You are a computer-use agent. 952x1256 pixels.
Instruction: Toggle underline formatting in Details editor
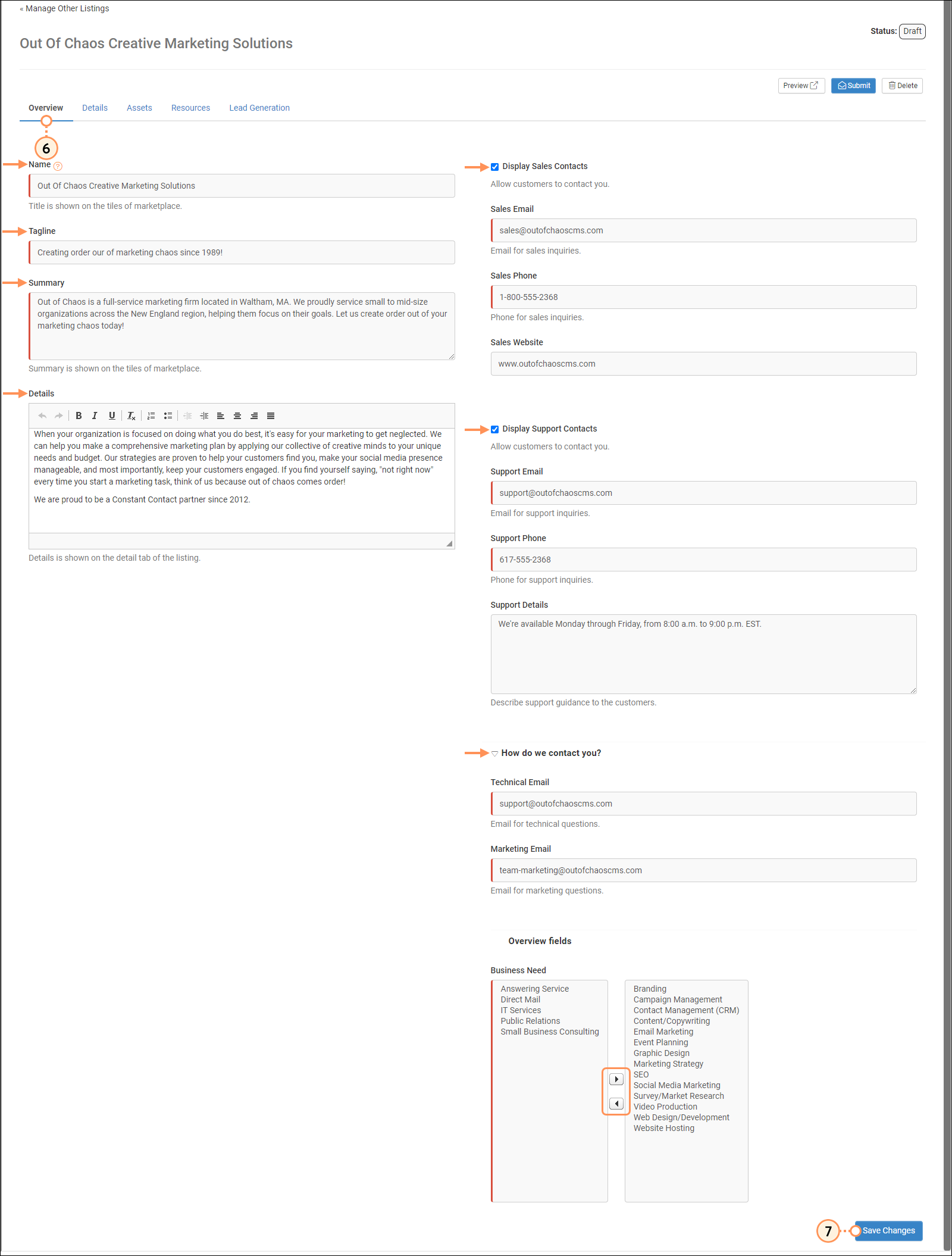click(x=112, y=416)
